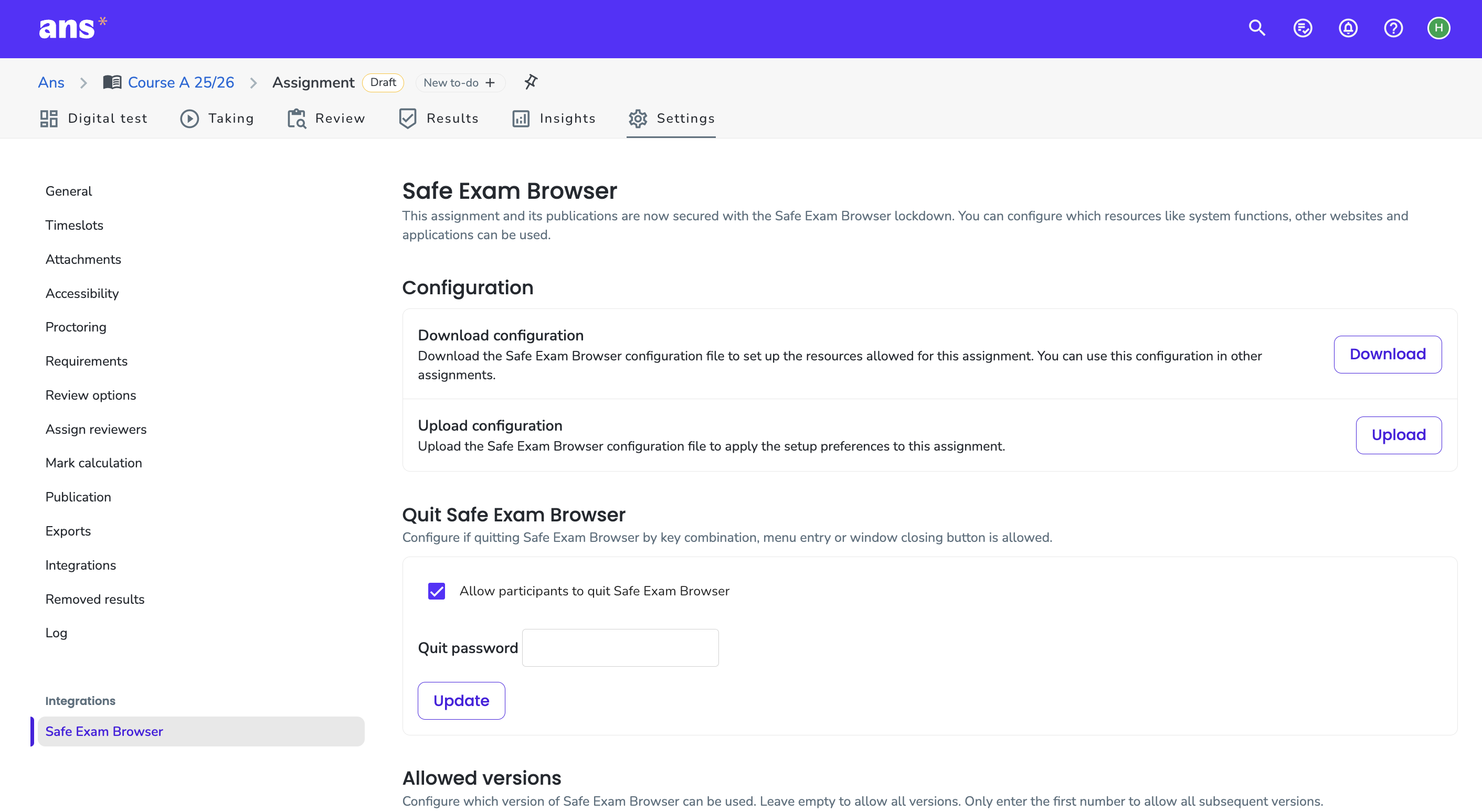Click the Review clipboard icon
This screenshot has height=812, width=1482.
[297, 119]
